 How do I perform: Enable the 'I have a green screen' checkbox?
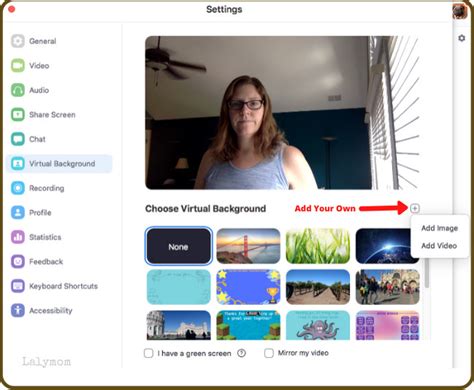click(x=148, y=353)
